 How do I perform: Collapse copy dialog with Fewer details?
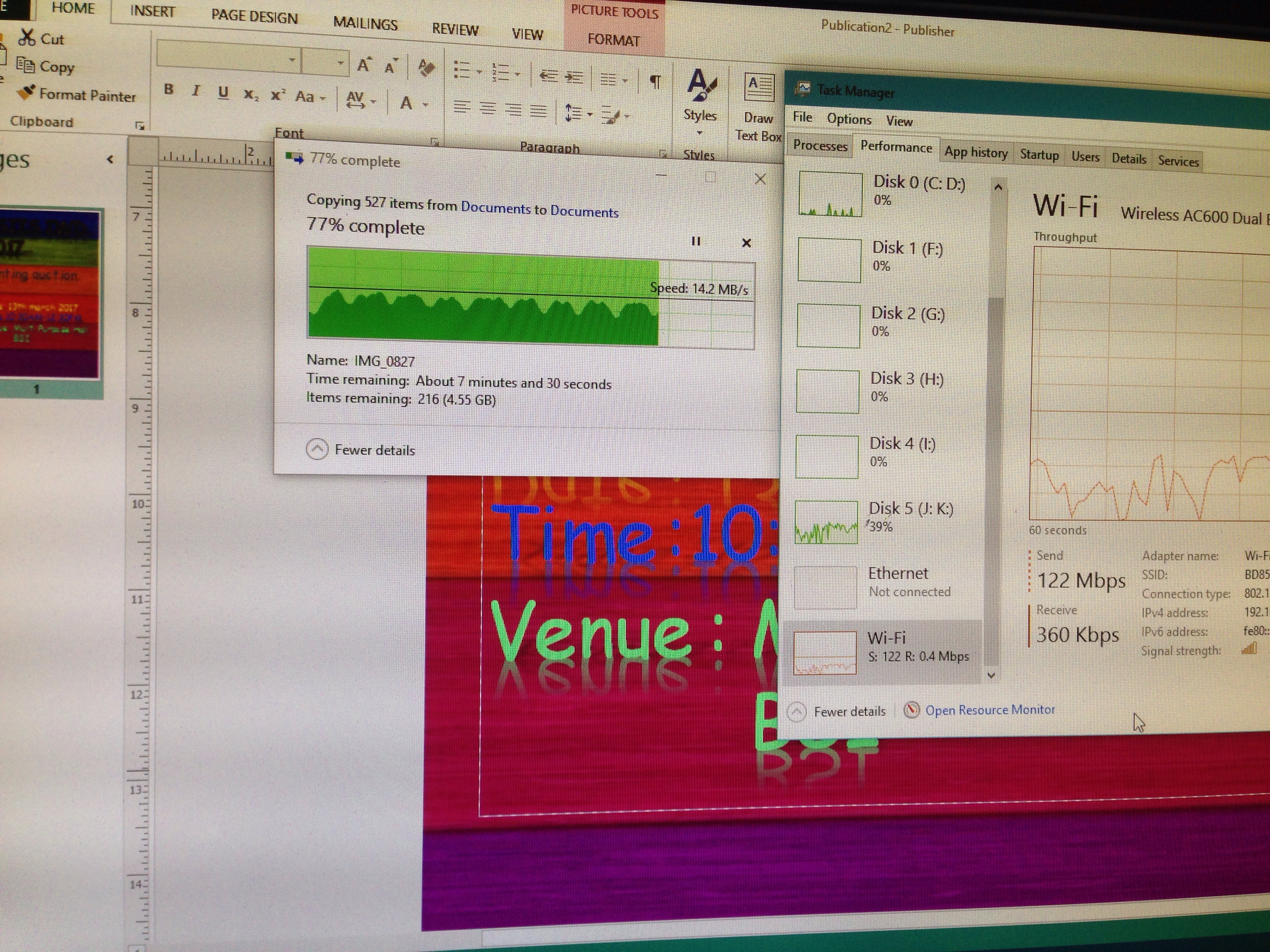click(x=361, y=449)
